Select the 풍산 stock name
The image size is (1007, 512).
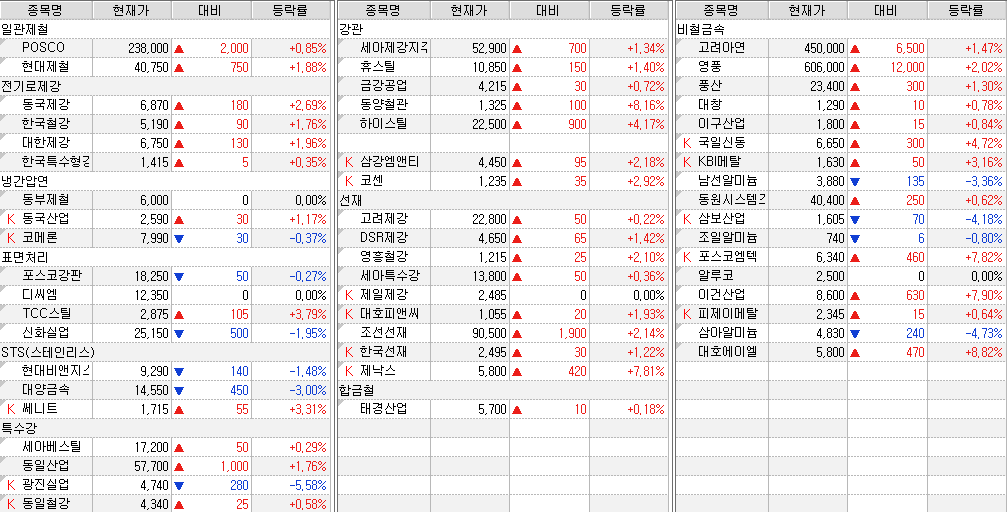(710, 85)
